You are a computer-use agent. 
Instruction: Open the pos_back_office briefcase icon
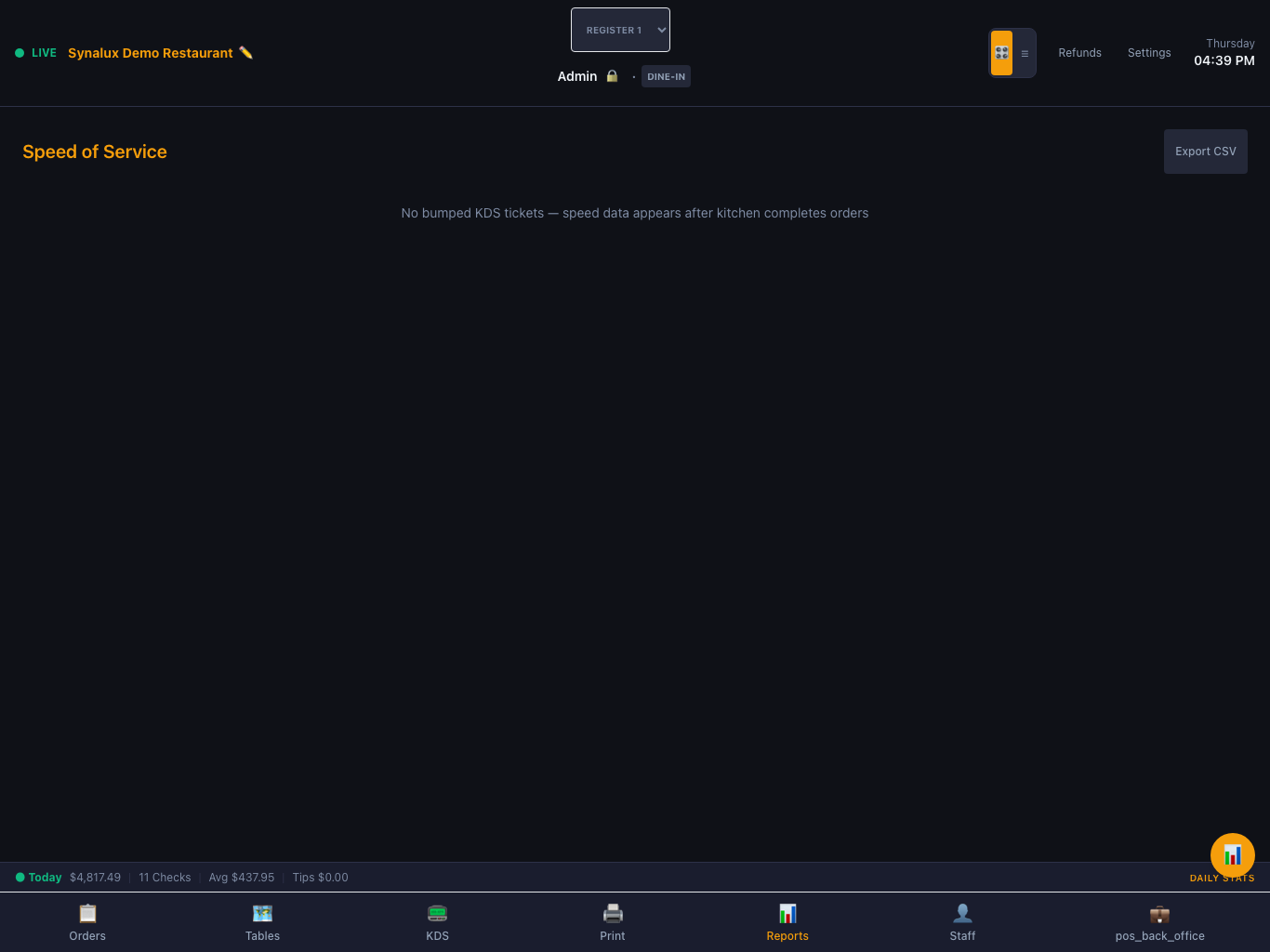[x=1159, y=913]
